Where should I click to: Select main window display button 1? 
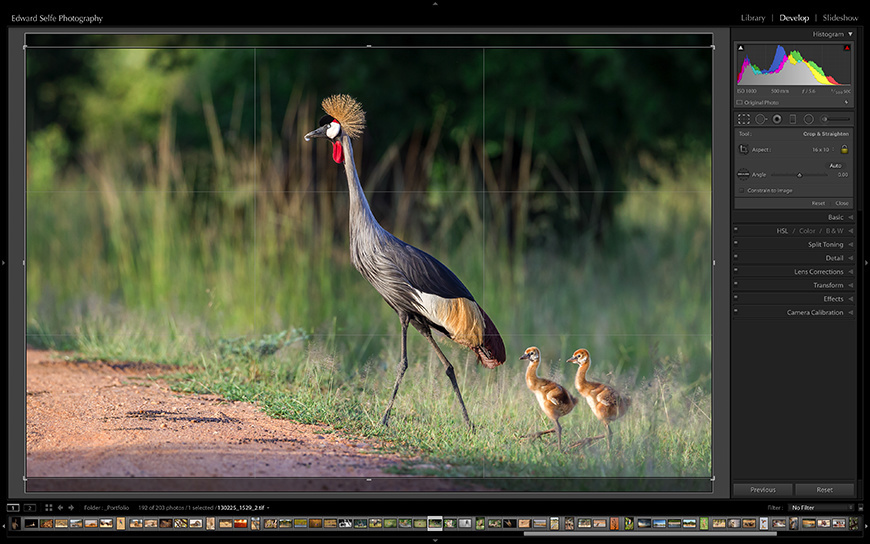click(x=13, y=508)
